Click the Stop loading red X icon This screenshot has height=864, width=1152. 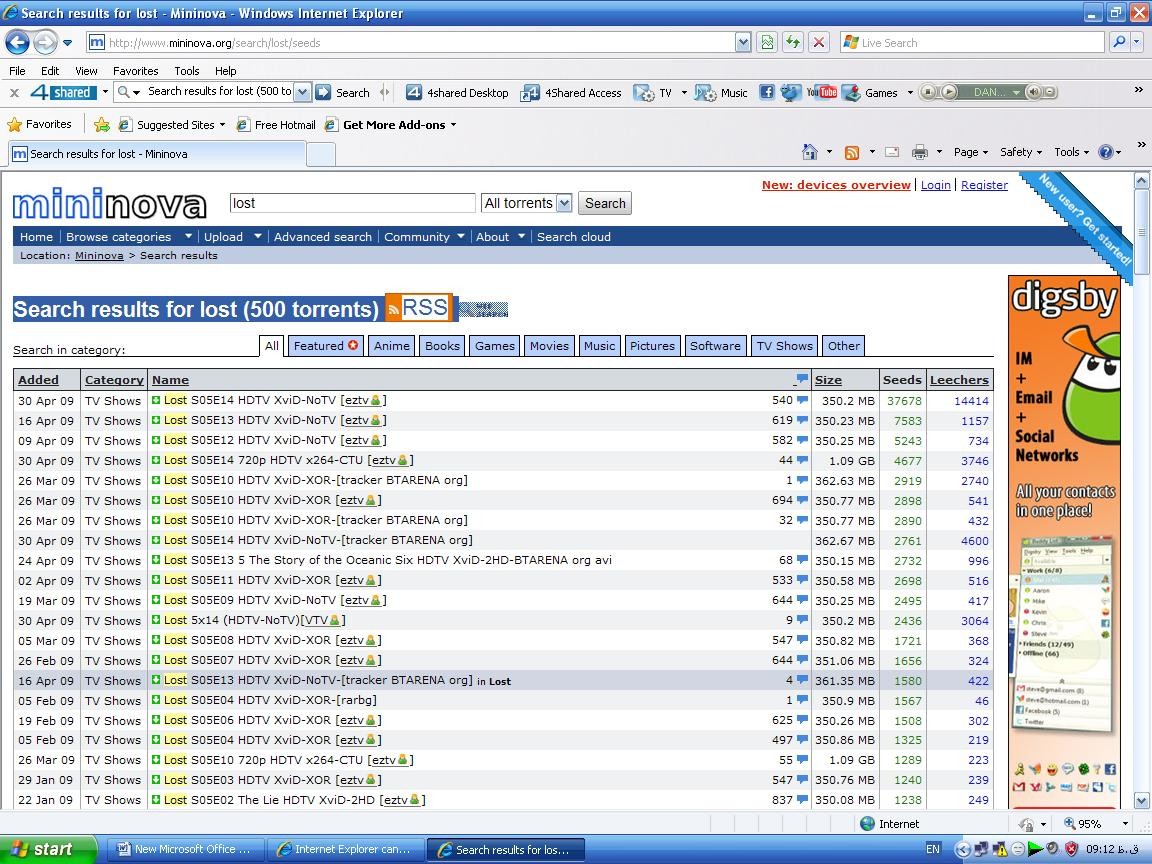818,43
